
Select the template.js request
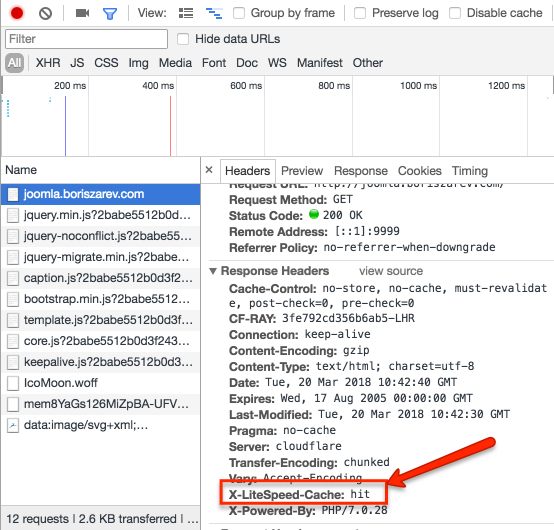pyautogui.click(x=100, y=320)
